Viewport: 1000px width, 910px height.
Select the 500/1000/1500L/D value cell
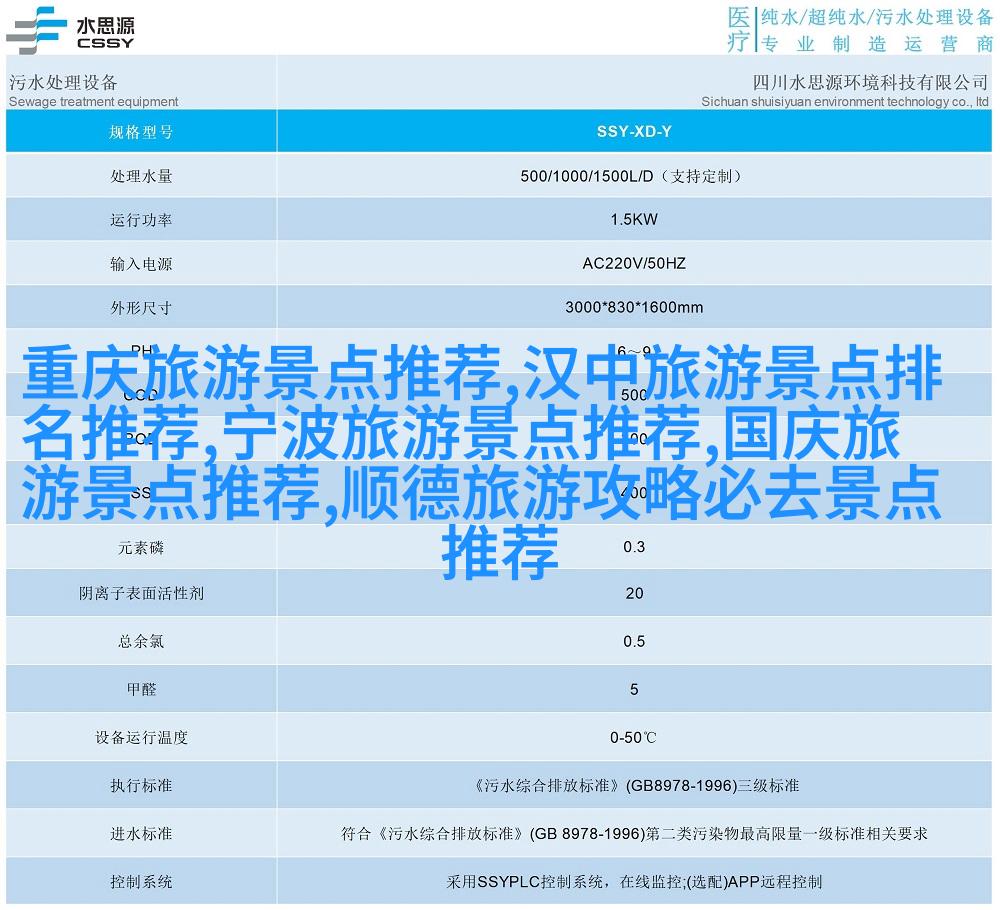click(x=634, y=176)
